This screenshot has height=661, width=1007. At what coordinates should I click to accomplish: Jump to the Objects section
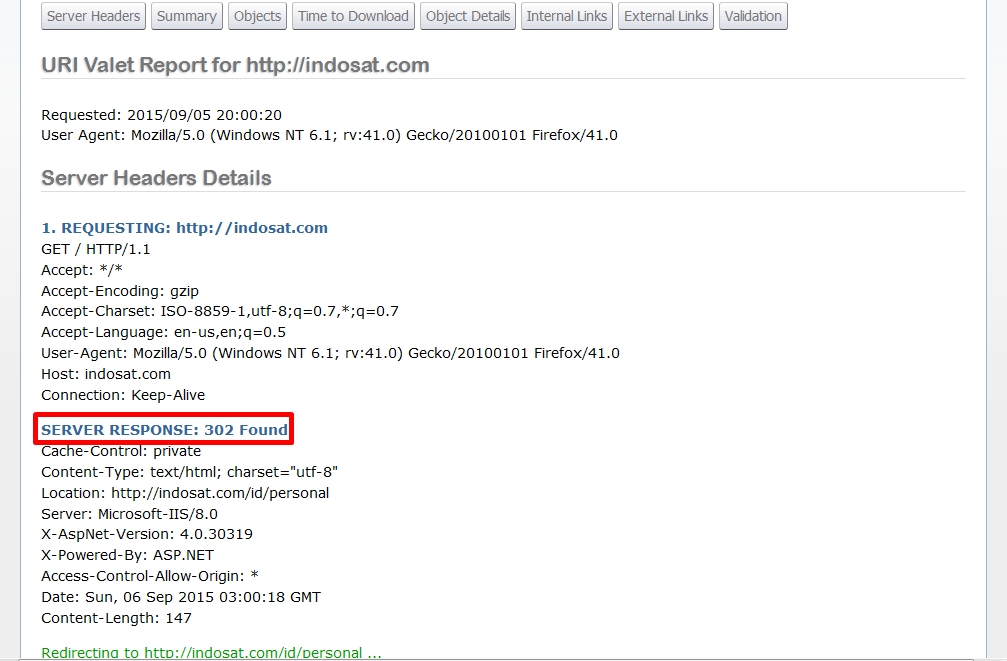pos(257,16)
